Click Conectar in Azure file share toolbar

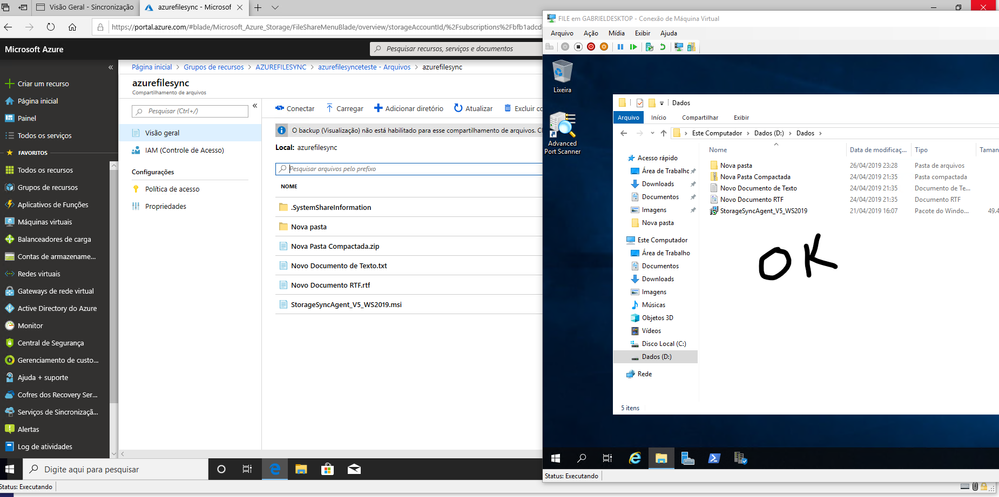[x=295, y=108]
